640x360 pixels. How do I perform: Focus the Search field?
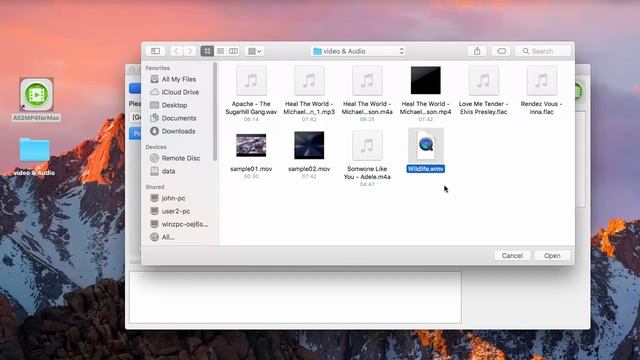pyautogui.click(x=543, y=51)
